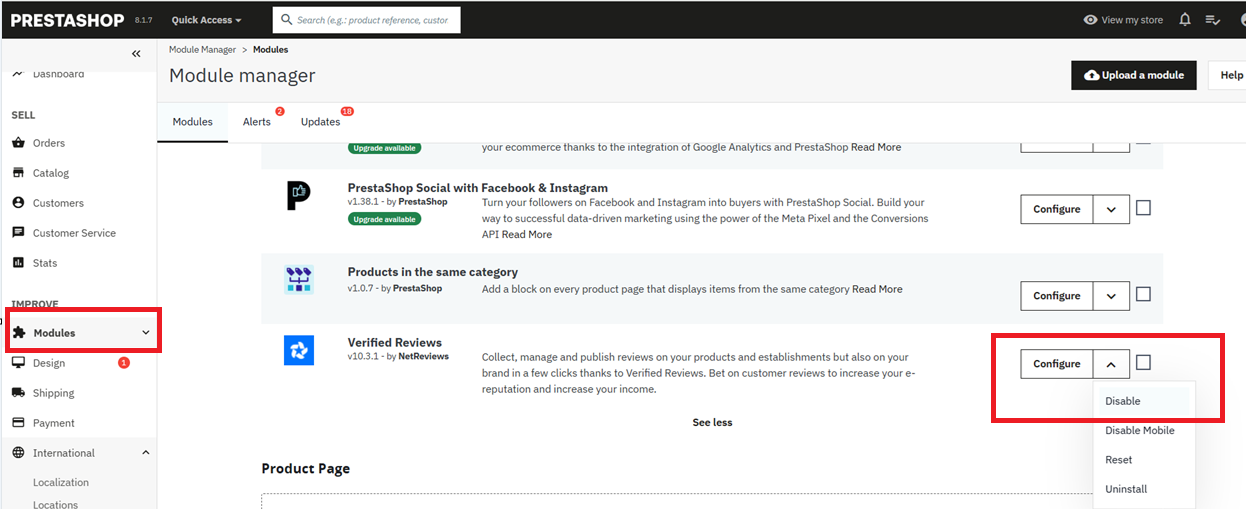
Task: Click the View my store eye icon
Action: coord(1090,20)
